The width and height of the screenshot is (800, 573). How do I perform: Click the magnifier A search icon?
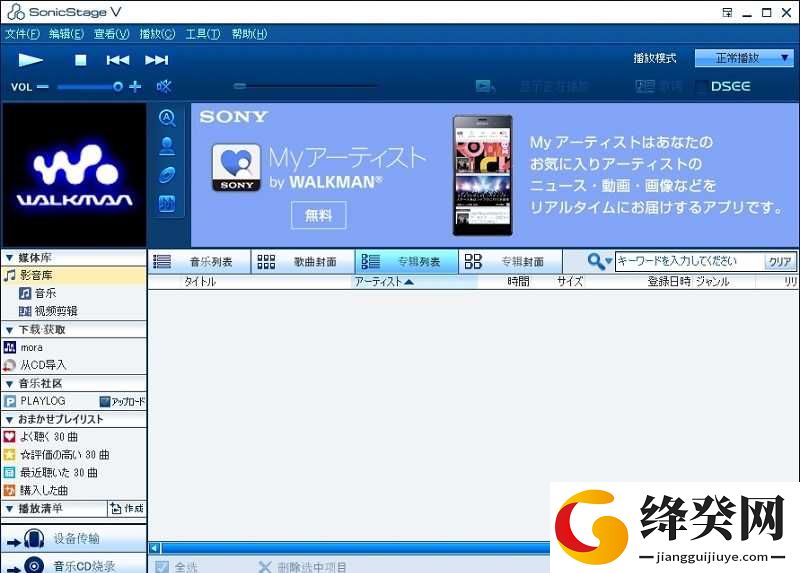pyautogui.click(x=167, y=118)
